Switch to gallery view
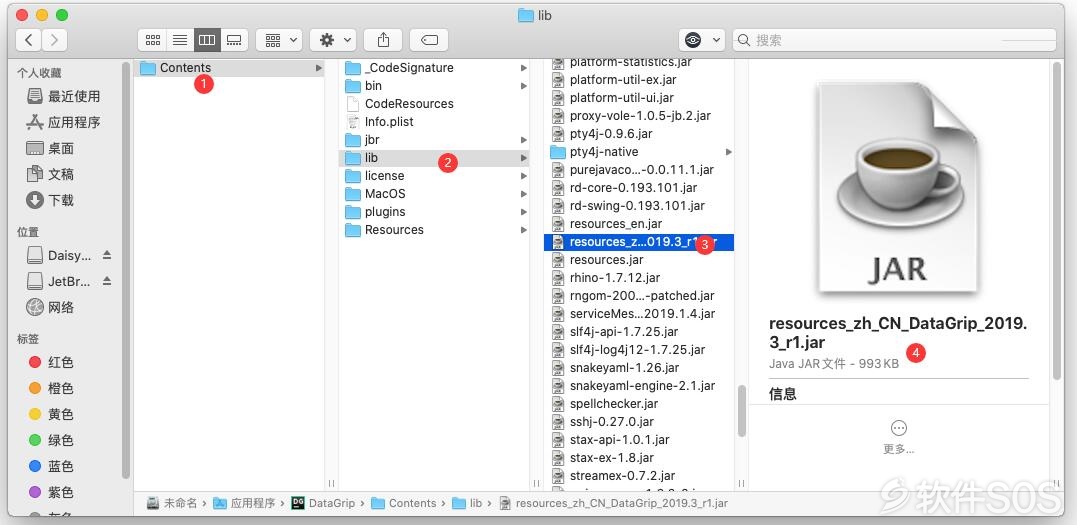 (x=234, y=40)
